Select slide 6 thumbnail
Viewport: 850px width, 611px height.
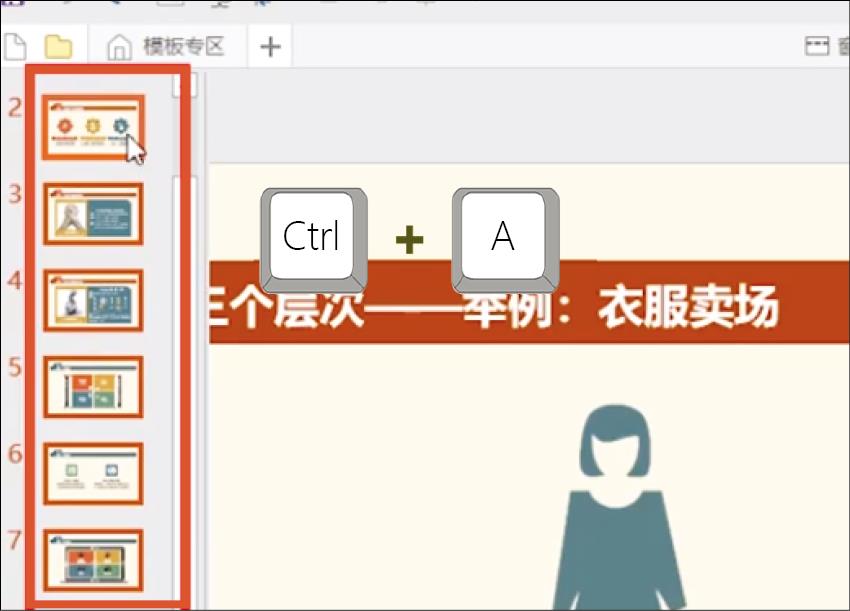click(93, 473)
